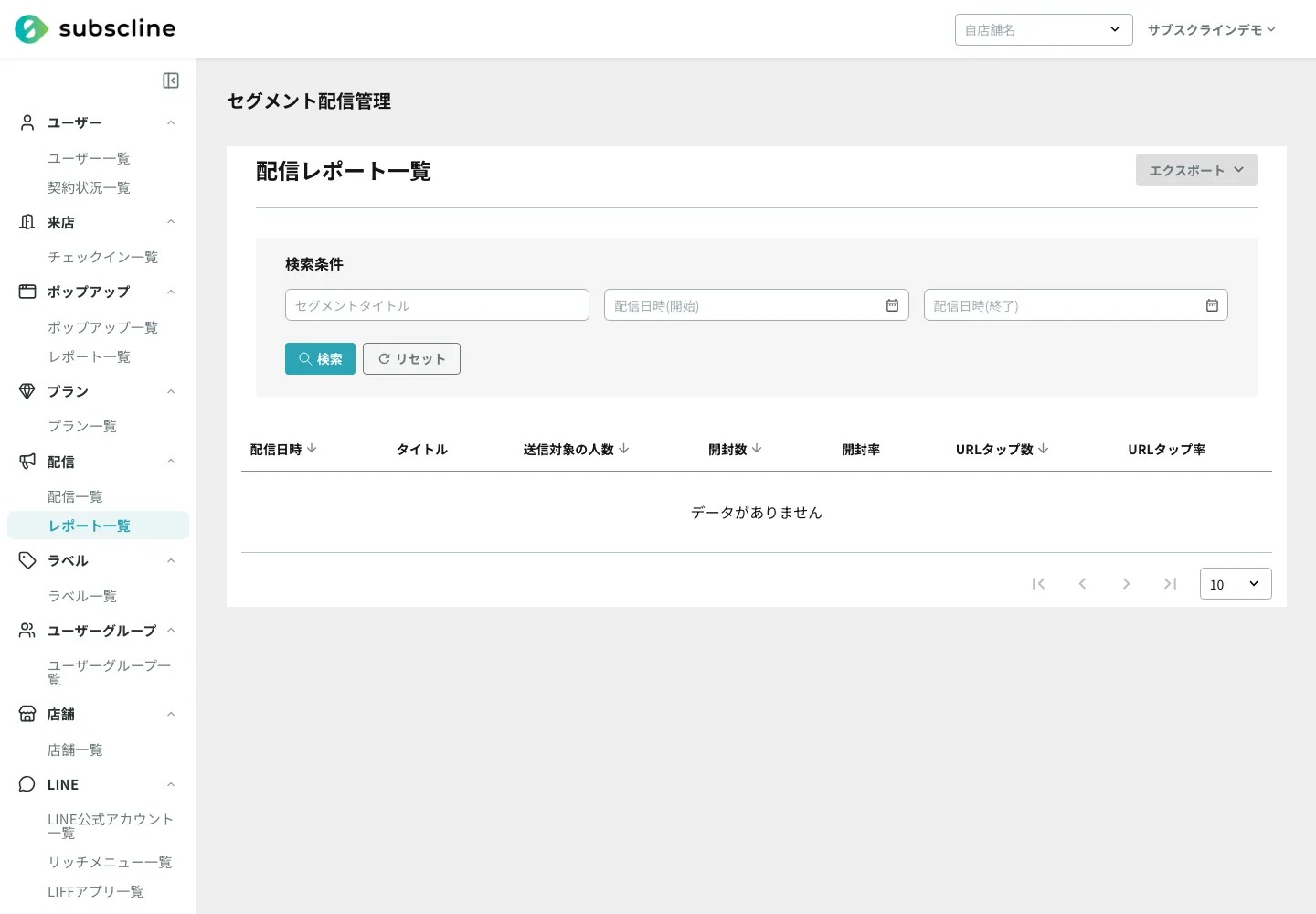Click the 来店 building icon
1316x914 pixels.
(27, 222)
